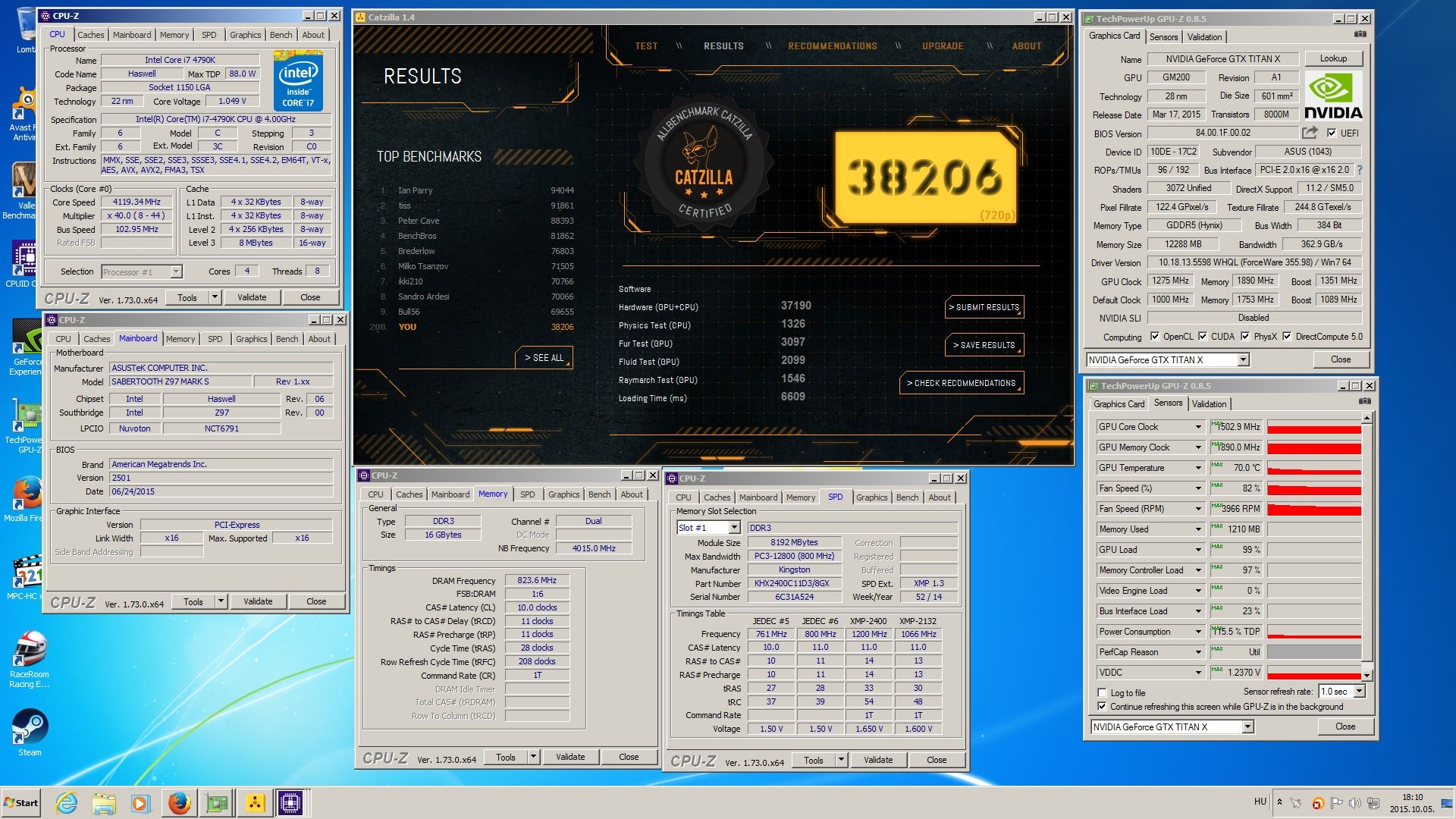This screenshot has height=819, width=1456.
Task: Click Validate button in CPU-Z Mainboard window
Action: [257, 601]
